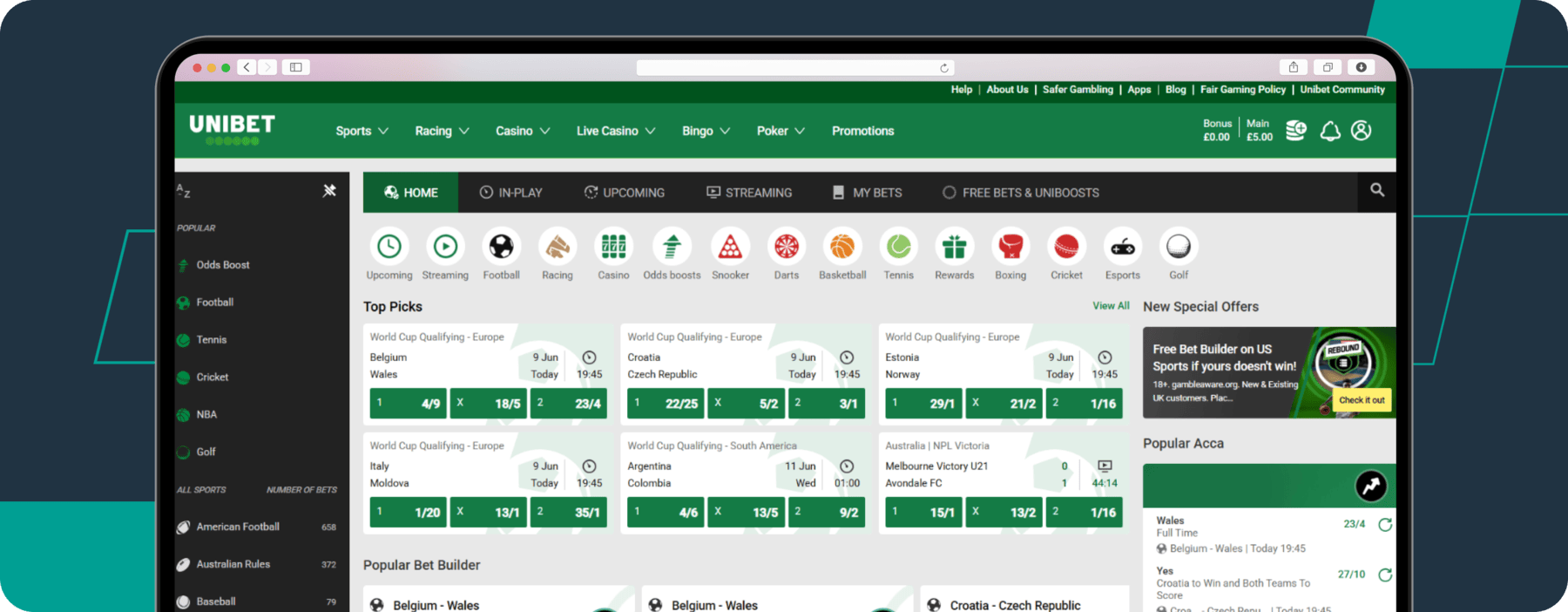Open the Upcoming clock icon
The width and height of the screenshot is (1568, 612).
tap(389, 247)
